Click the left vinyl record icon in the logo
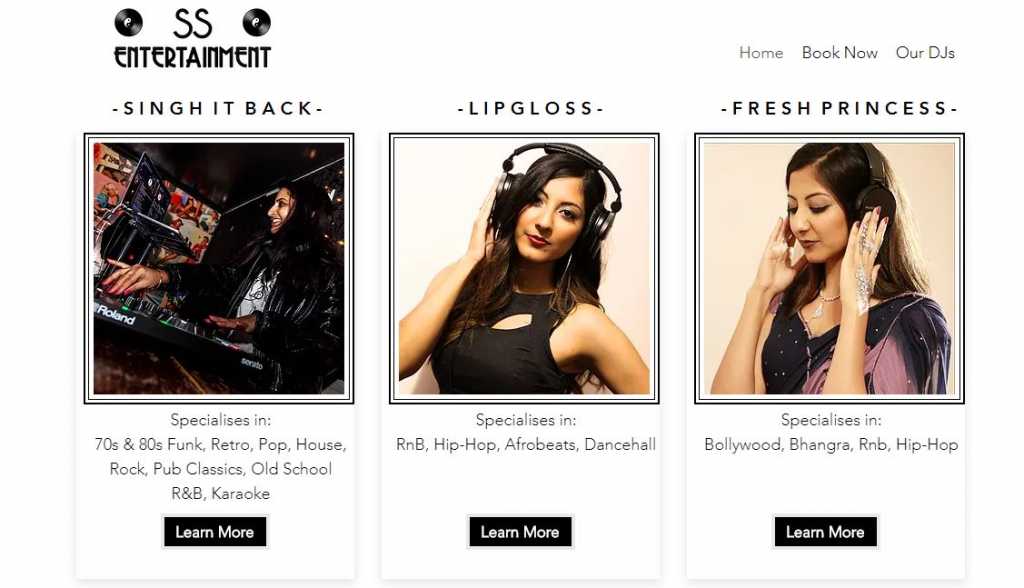This screenshot has width=1024, height=588. (x=129, y=23)
